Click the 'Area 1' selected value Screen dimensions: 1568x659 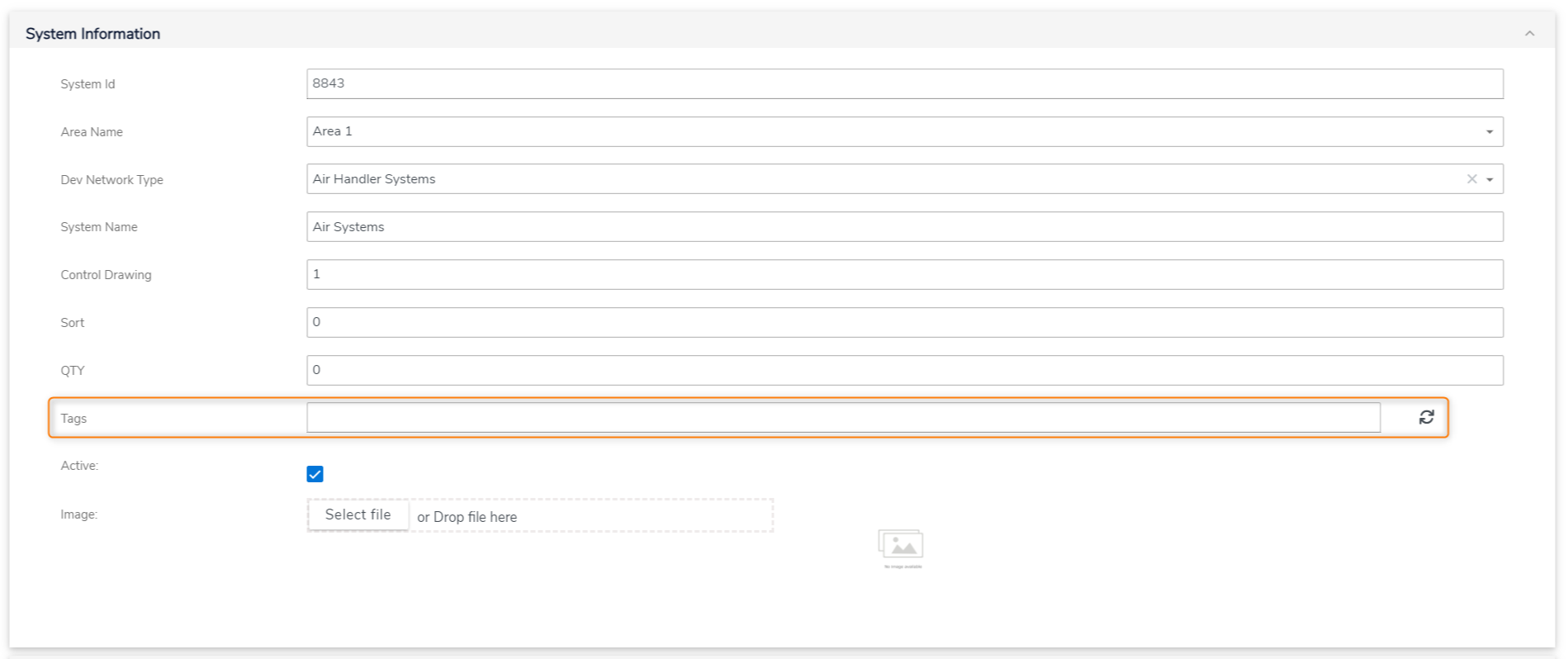(333, 131)
